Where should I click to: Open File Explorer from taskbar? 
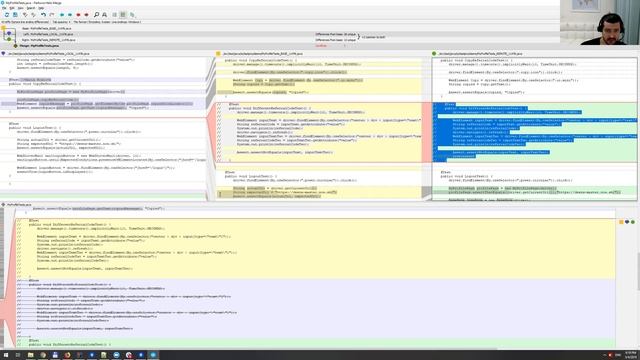point(30,355)
